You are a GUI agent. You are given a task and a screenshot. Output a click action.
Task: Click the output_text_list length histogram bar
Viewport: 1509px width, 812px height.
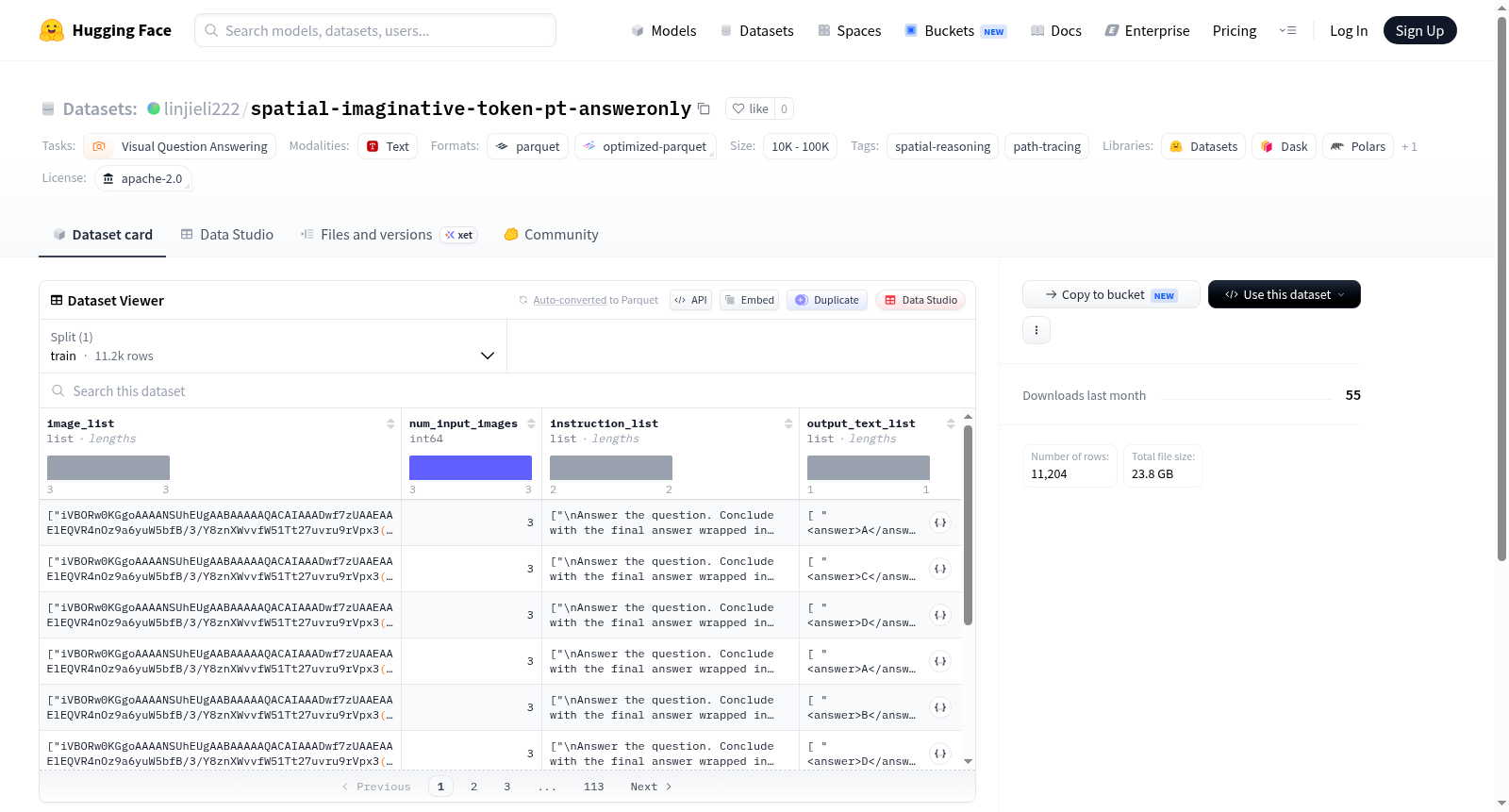[869, 468]
